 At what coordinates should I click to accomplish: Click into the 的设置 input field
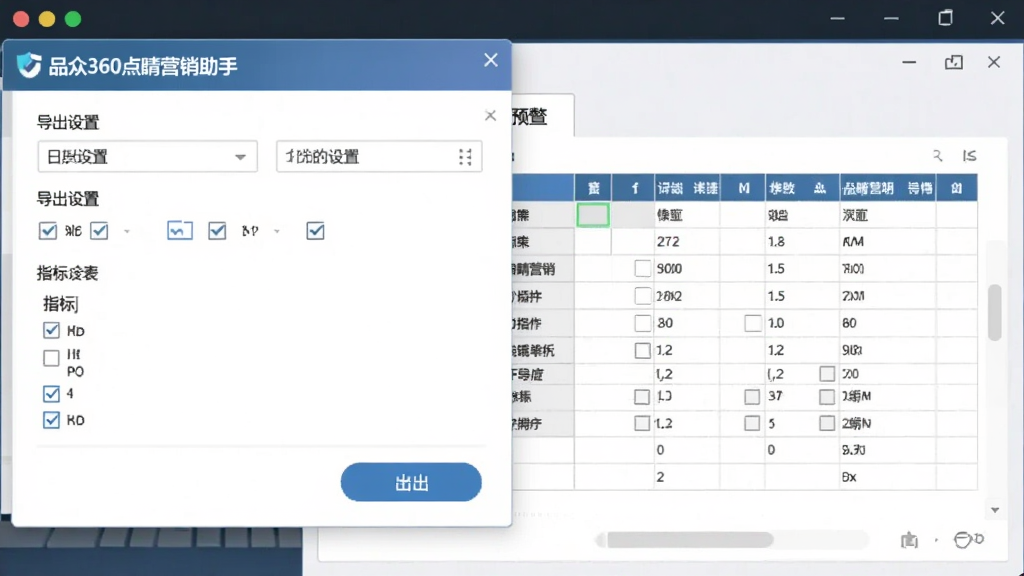(379, 157)
